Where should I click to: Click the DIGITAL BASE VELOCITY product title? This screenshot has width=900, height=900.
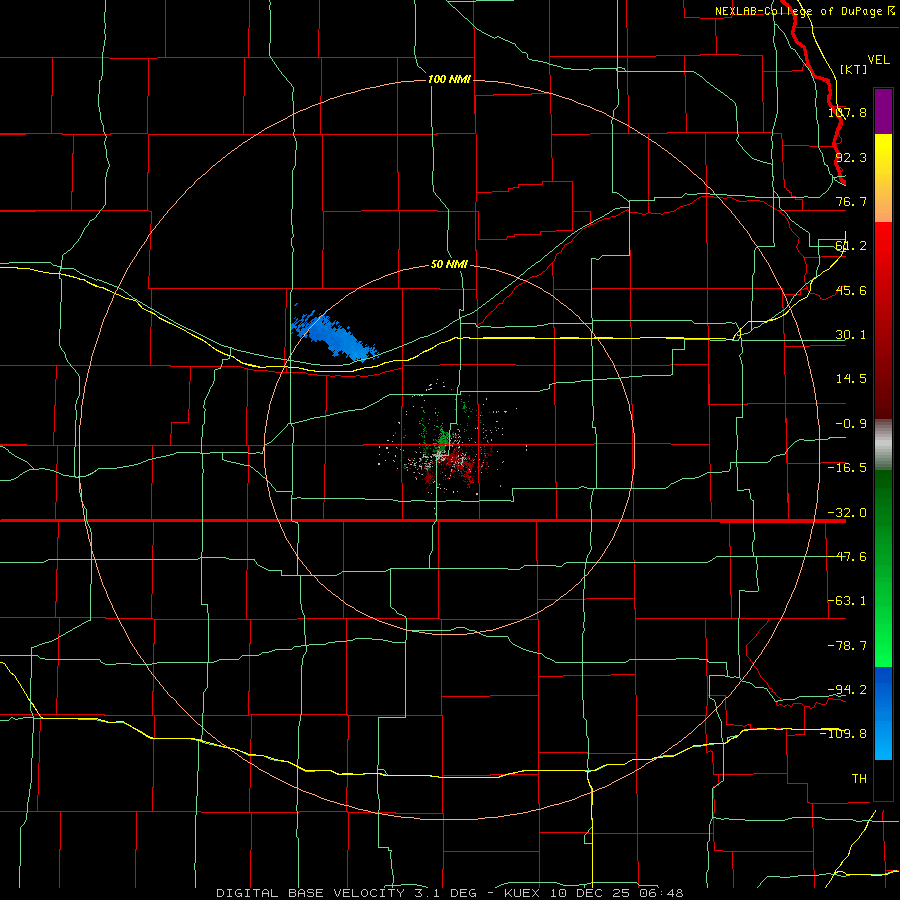tap(311, 893)
